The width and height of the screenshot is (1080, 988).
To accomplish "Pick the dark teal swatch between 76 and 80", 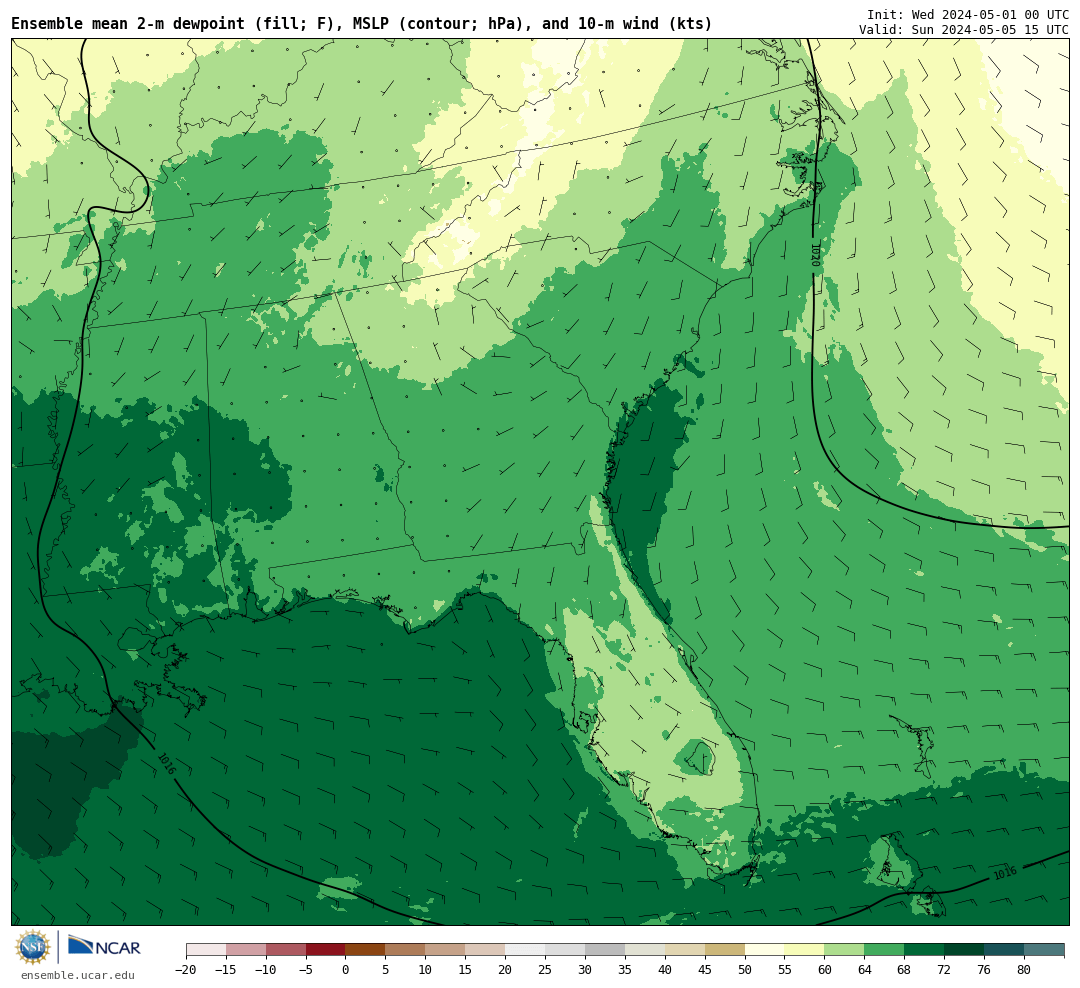I will pyautogui.click(x=1004, y=950).
